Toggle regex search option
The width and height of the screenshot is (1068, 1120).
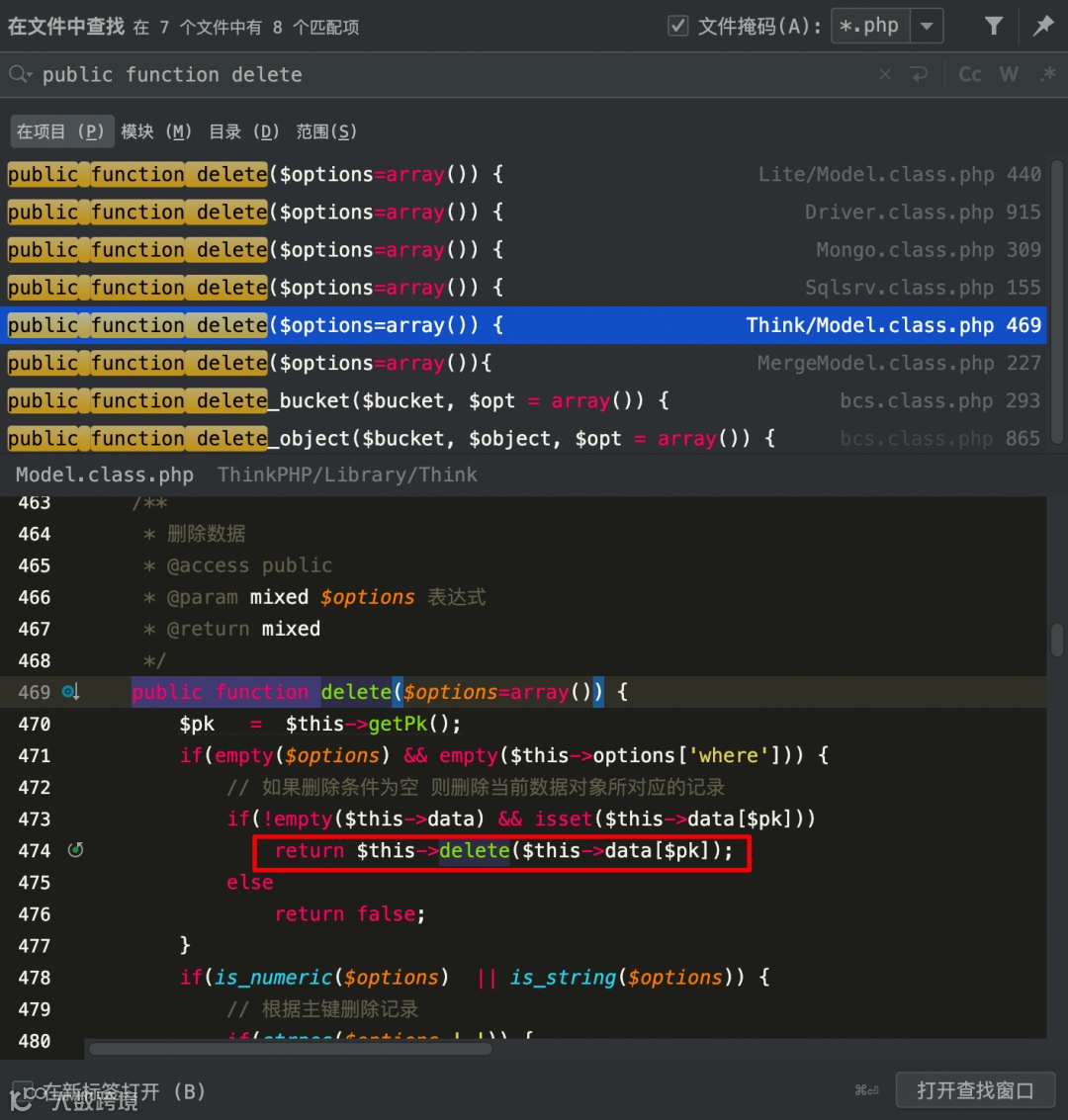coord(1048,74)
